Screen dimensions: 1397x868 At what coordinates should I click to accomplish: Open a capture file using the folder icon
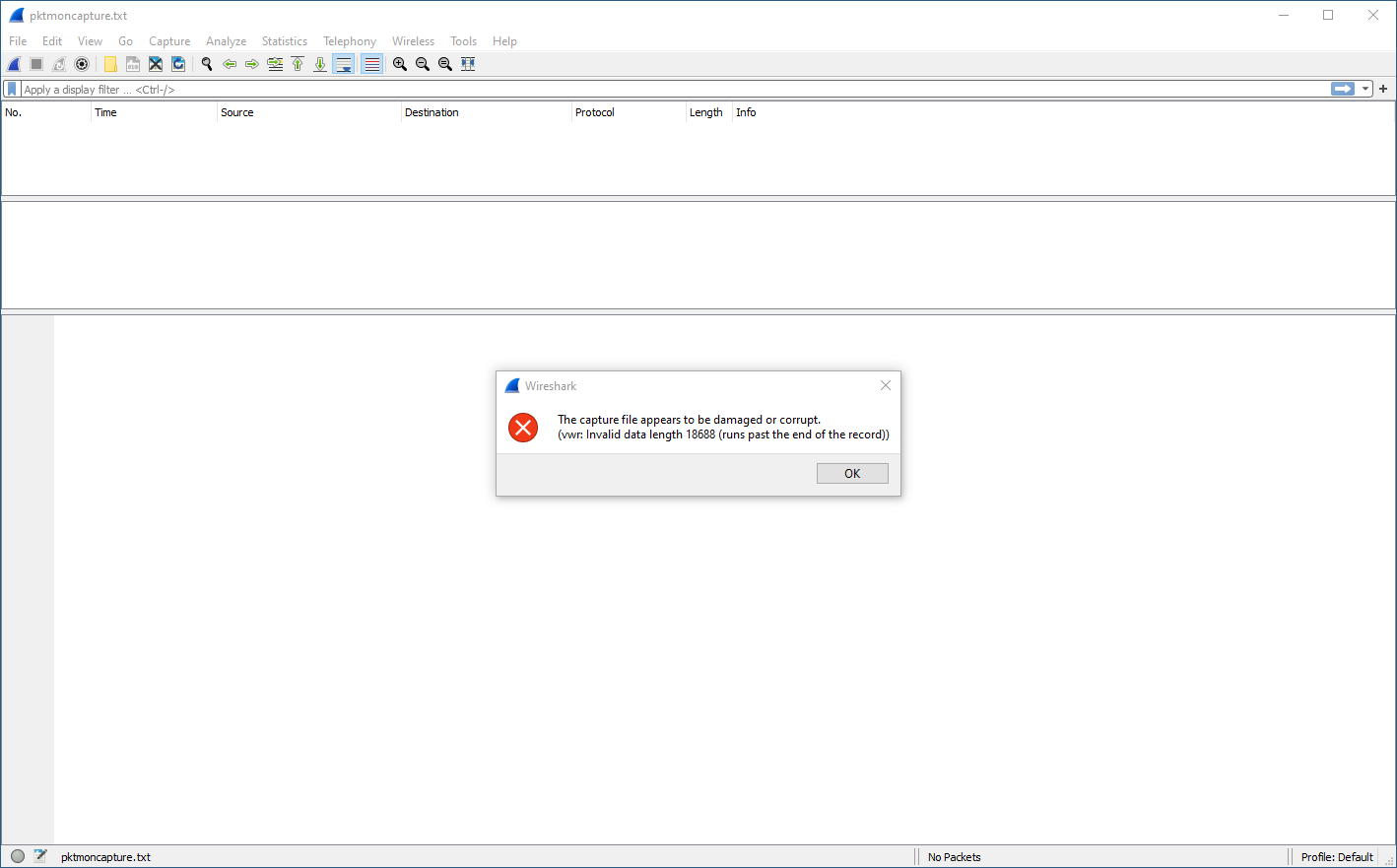[109, 63]
